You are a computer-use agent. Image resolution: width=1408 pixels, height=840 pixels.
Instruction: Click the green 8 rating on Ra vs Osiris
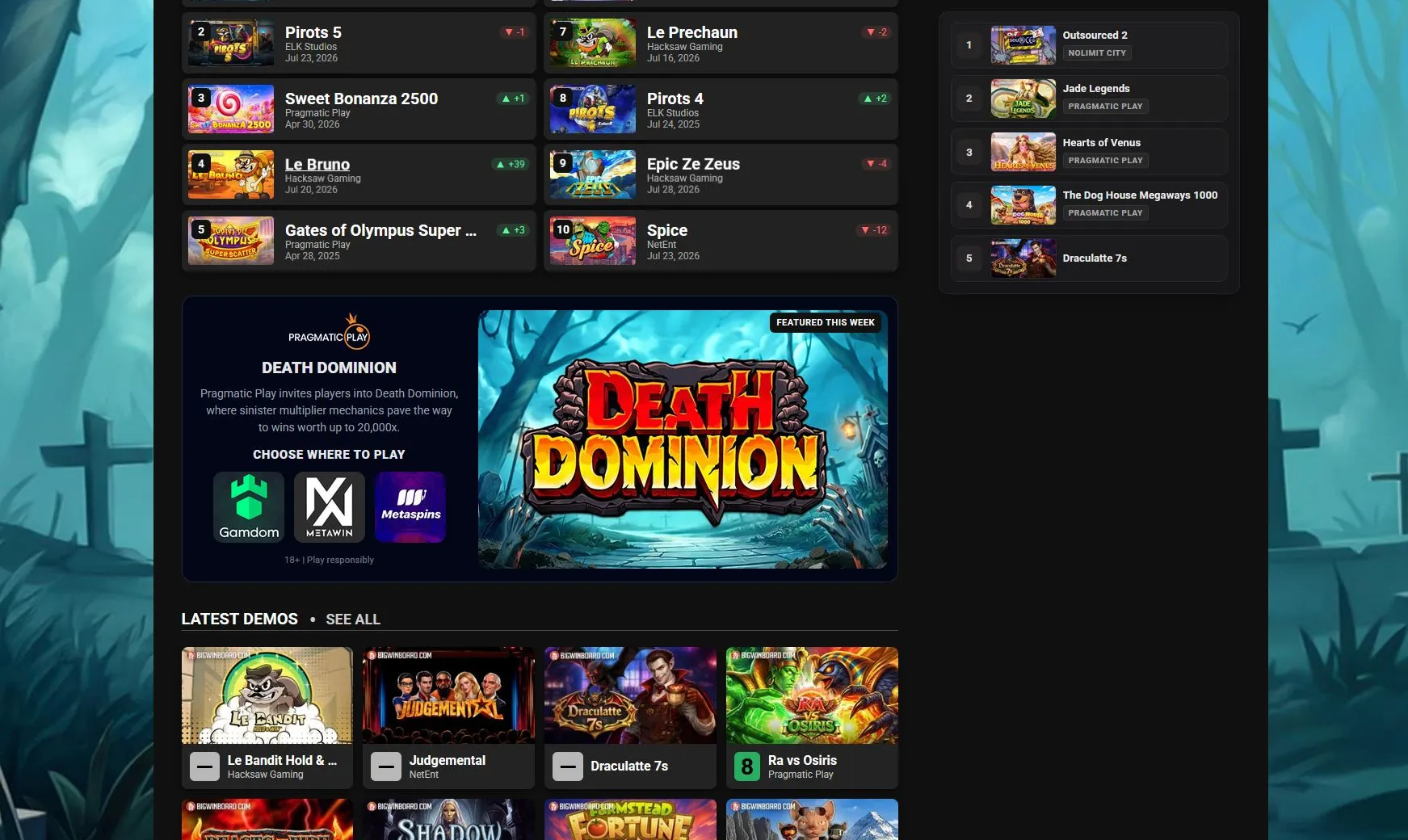point(747,766)
